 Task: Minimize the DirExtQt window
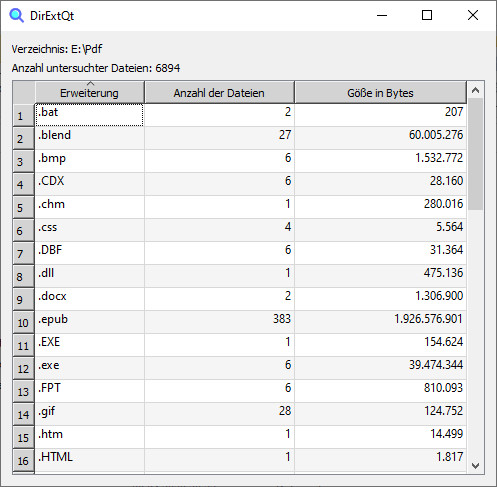click(382, 15)
